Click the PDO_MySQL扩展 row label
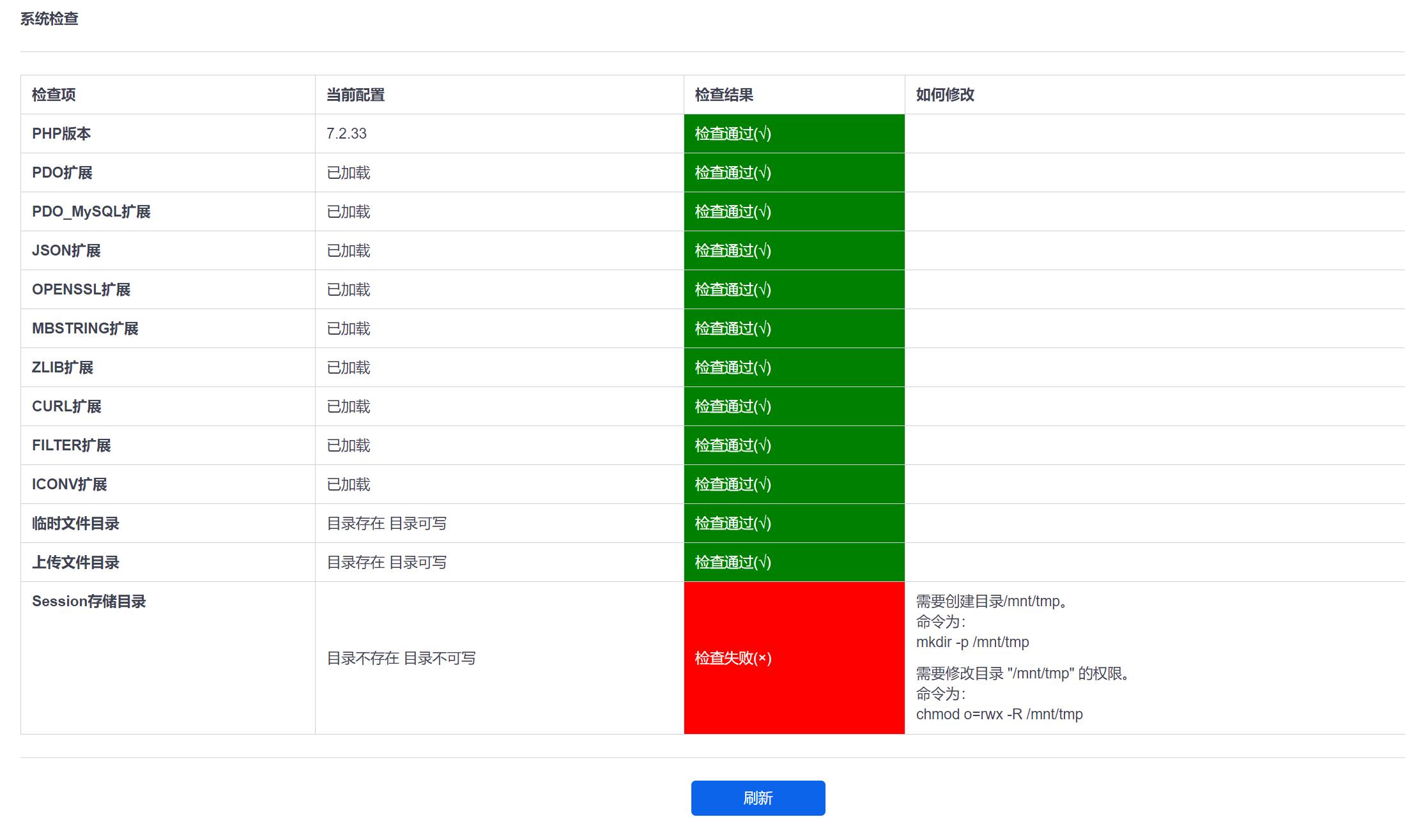The width and height of the screenshot is (1405, 840). click(91, 211)
